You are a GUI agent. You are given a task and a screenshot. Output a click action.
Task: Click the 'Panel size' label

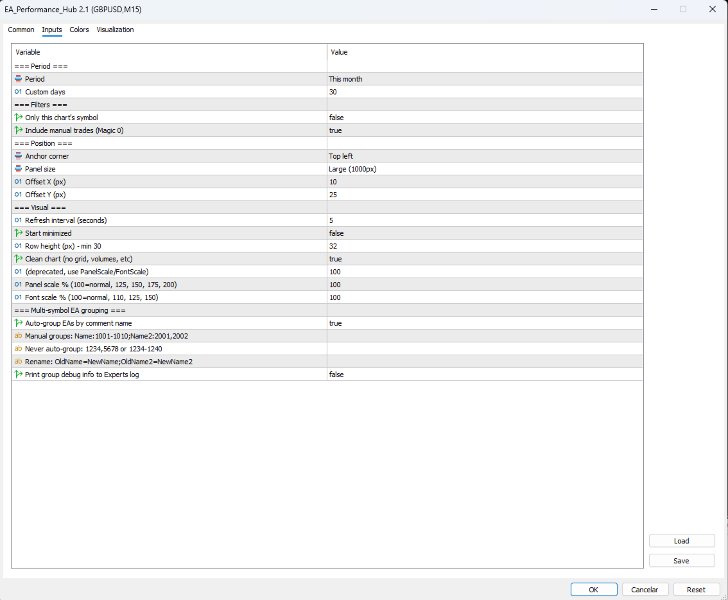click(x=40, y=169)
